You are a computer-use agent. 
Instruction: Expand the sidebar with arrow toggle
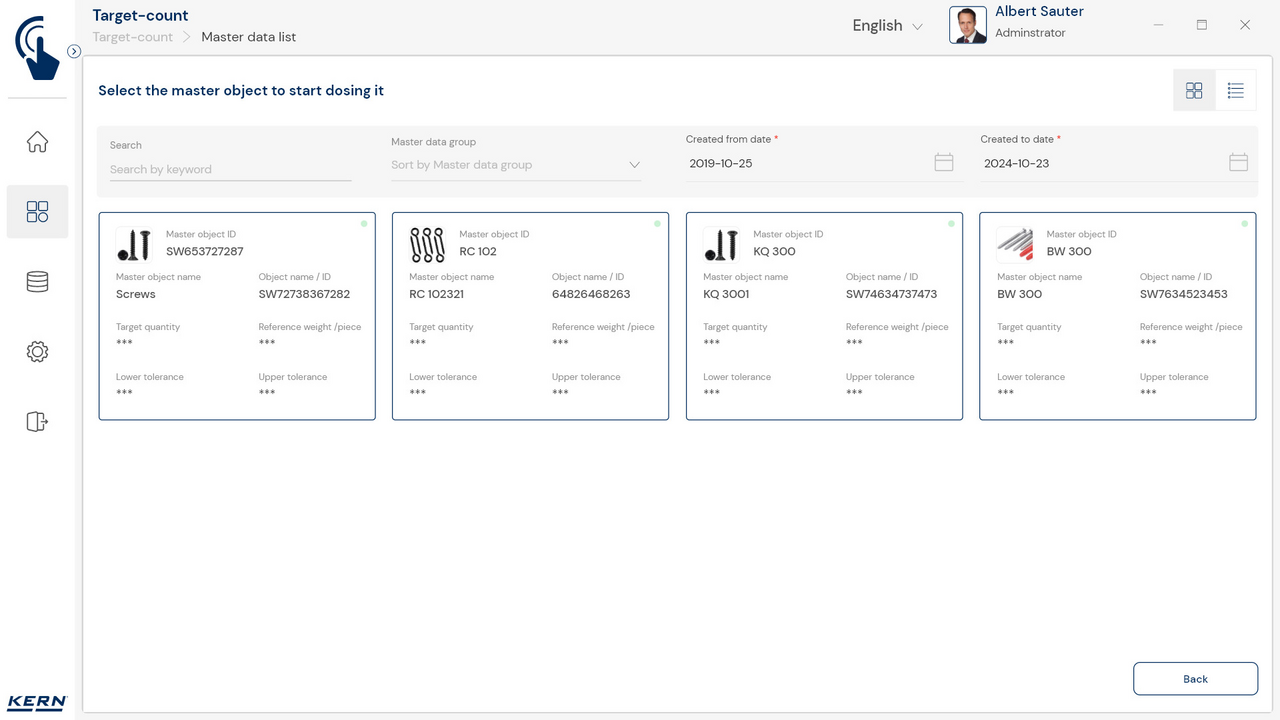click(74, 51)
